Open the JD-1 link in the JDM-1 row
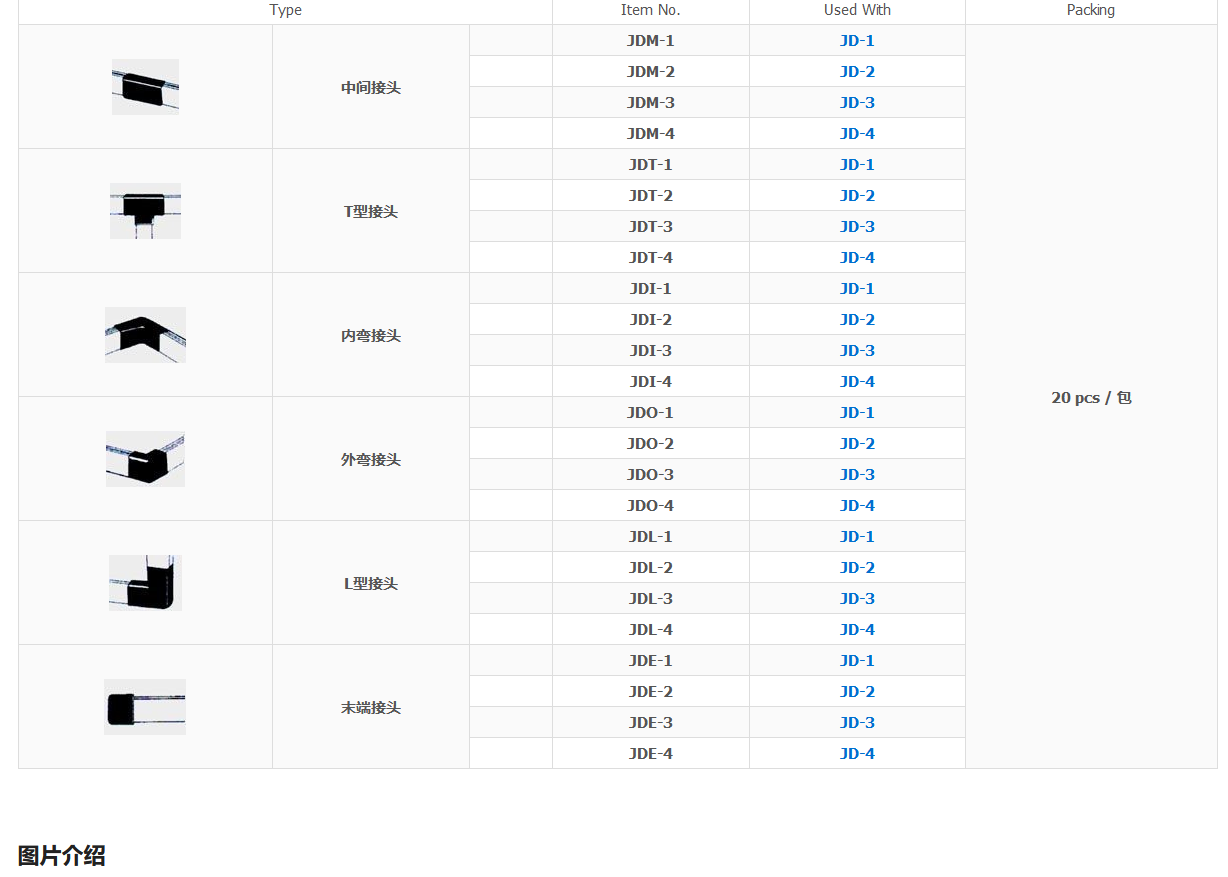This screenshot has width=1228, height=877. (857, 41)
